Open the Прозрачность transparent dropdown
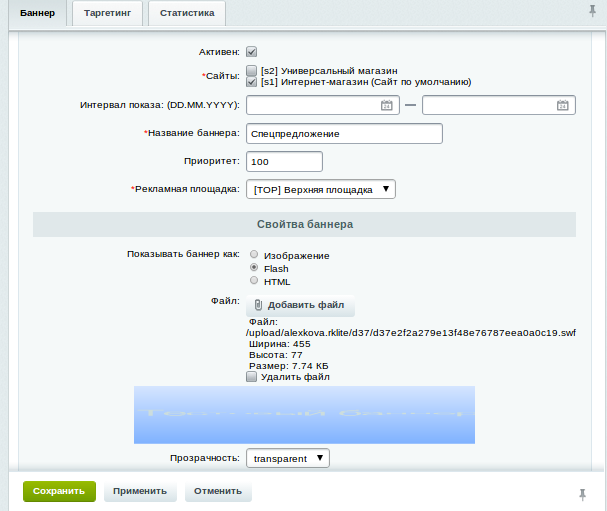The image size is (607, 511). (287, 458)
